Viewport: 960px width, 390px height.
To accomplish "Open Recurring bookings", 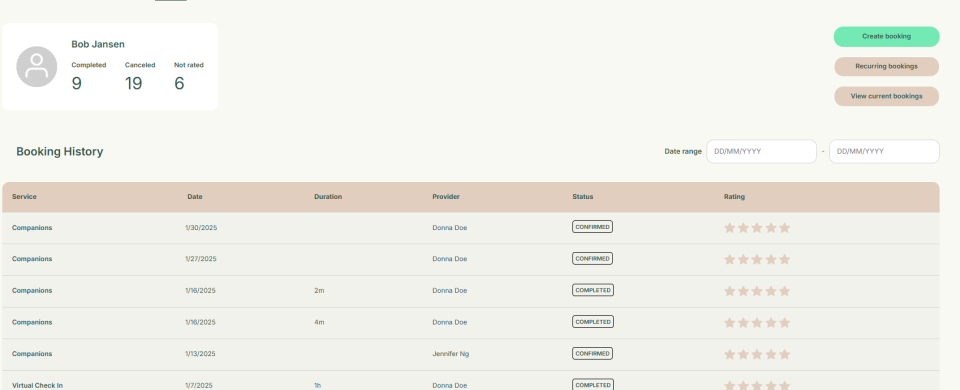I will click(886, 66).
